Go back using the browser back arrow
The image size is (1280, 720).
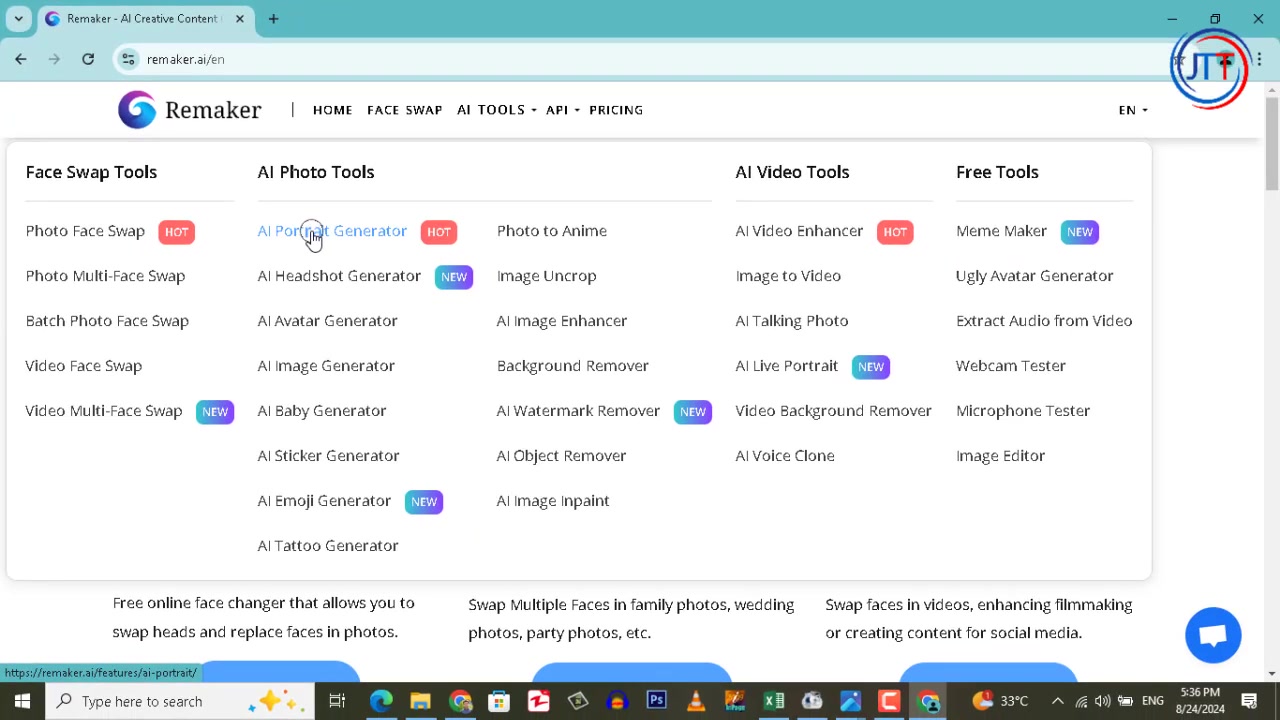[x=21, y=59]
